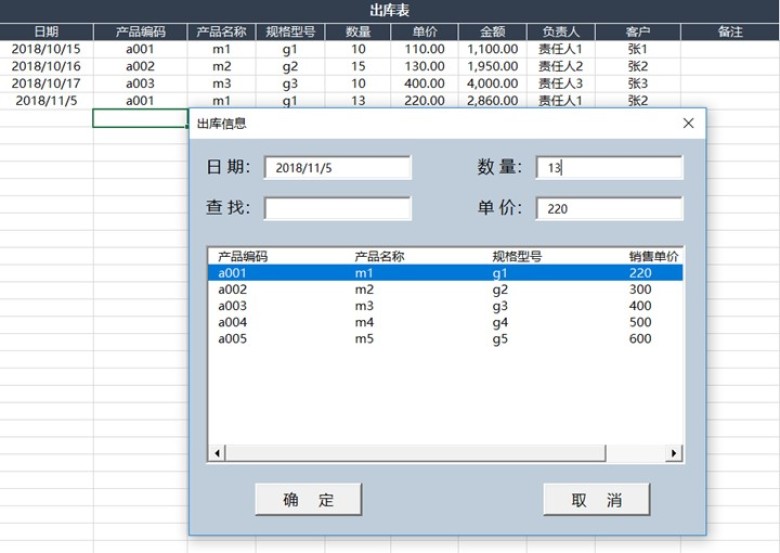
Task: Click the 负责人 spreadsheet header cell
Action: tap(561, 32)
